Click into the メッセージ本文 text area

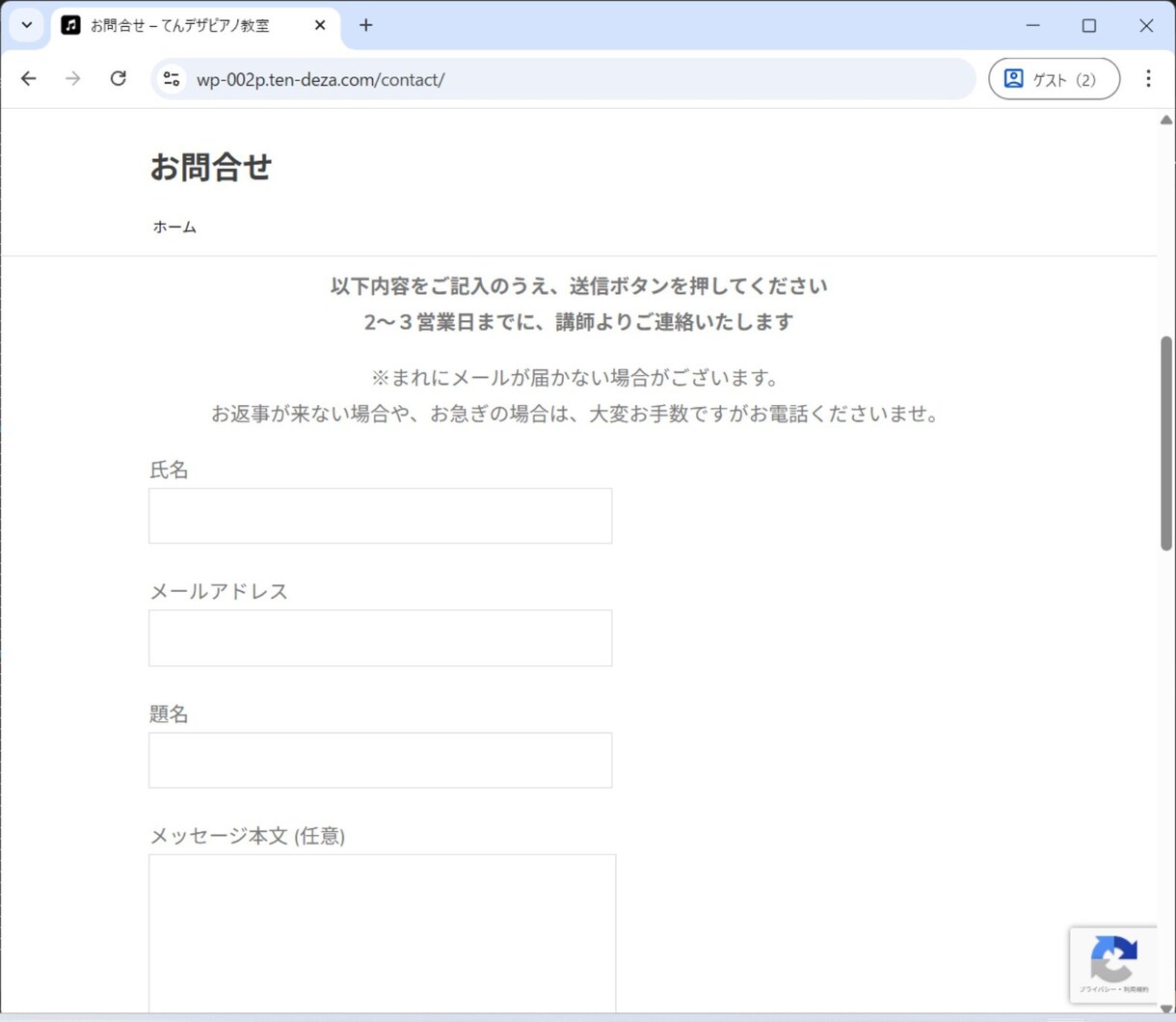382,933
